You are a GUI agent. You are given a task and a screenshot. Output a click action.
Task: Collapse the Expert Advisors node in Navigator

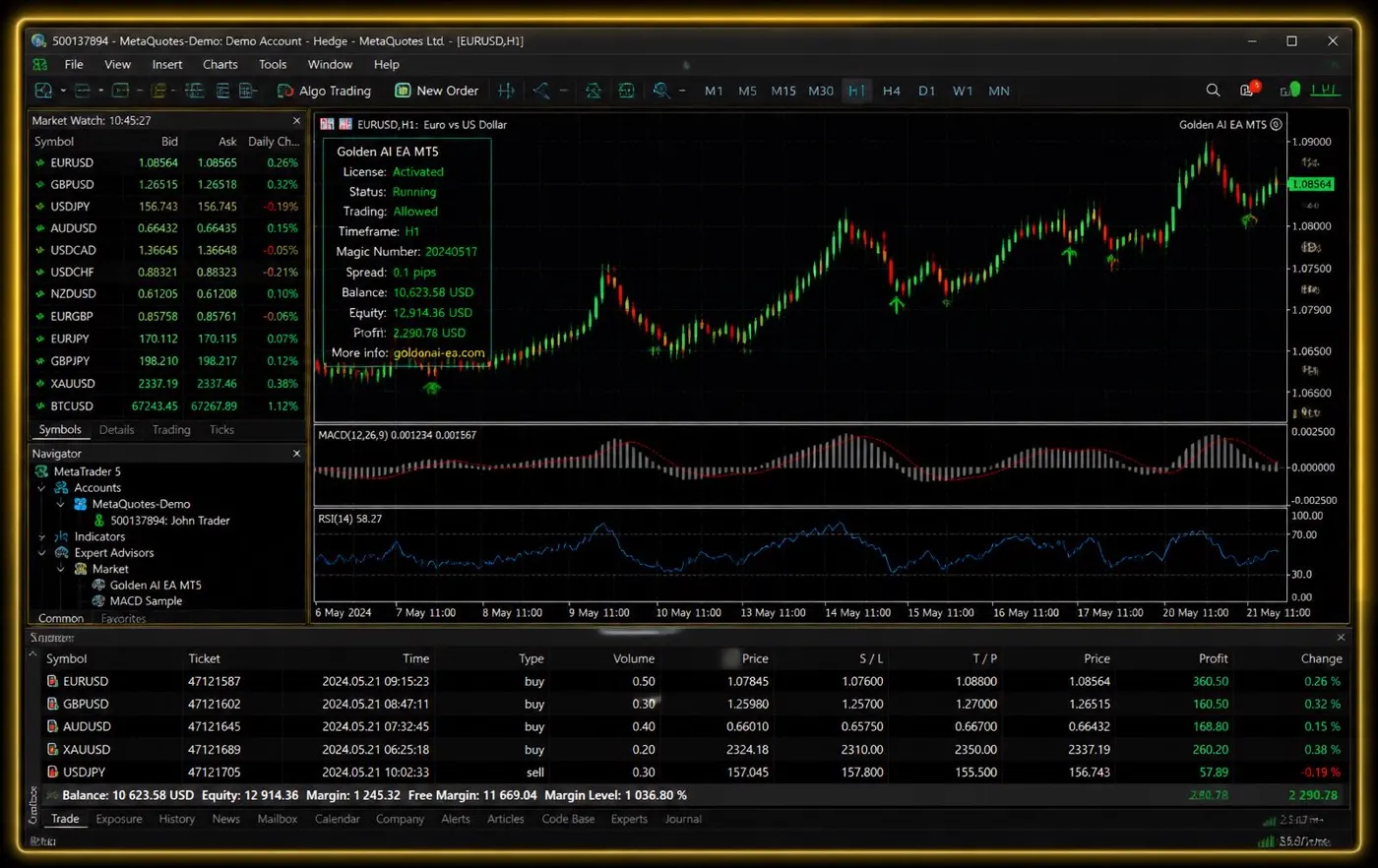click(41, 553)
